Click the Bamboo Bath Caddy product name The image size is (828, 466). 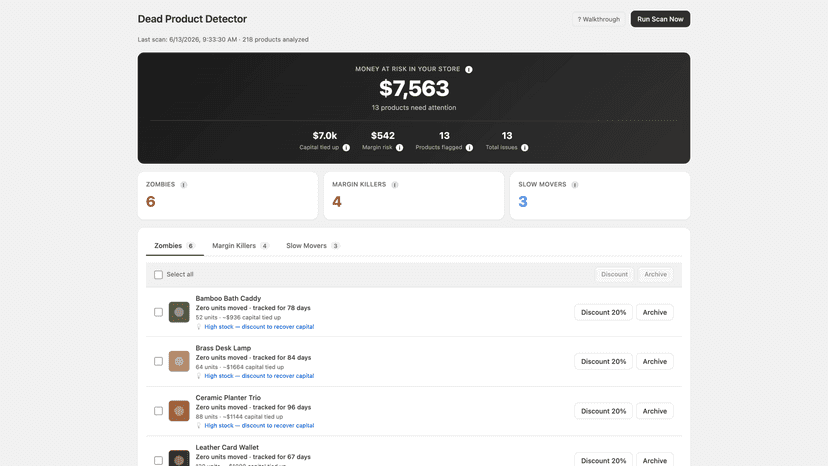tap(228, 298)
